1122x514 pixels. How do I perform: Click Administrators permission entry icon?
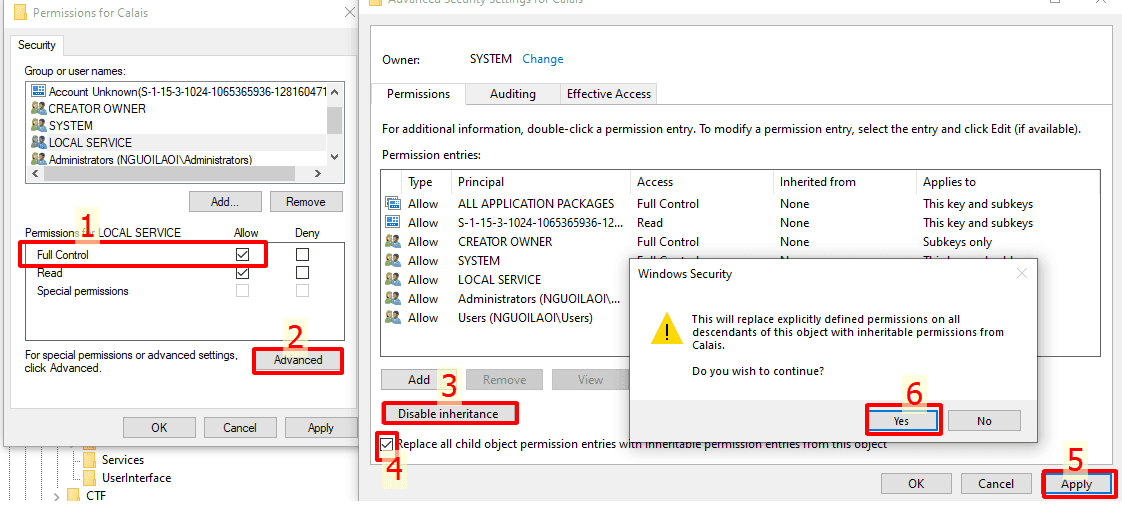pos(392,299)
